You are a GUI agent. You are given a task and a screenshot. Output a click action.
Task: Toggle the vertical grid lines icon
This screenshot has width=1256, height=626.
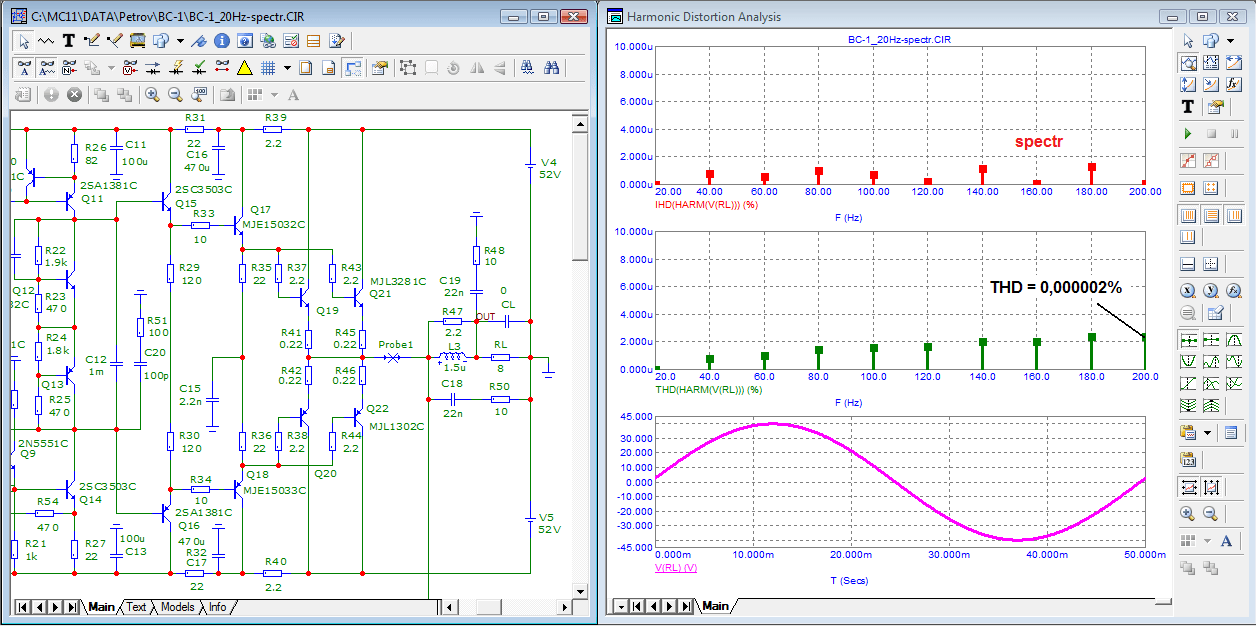pyautogui.click(x=1188, y=215)
